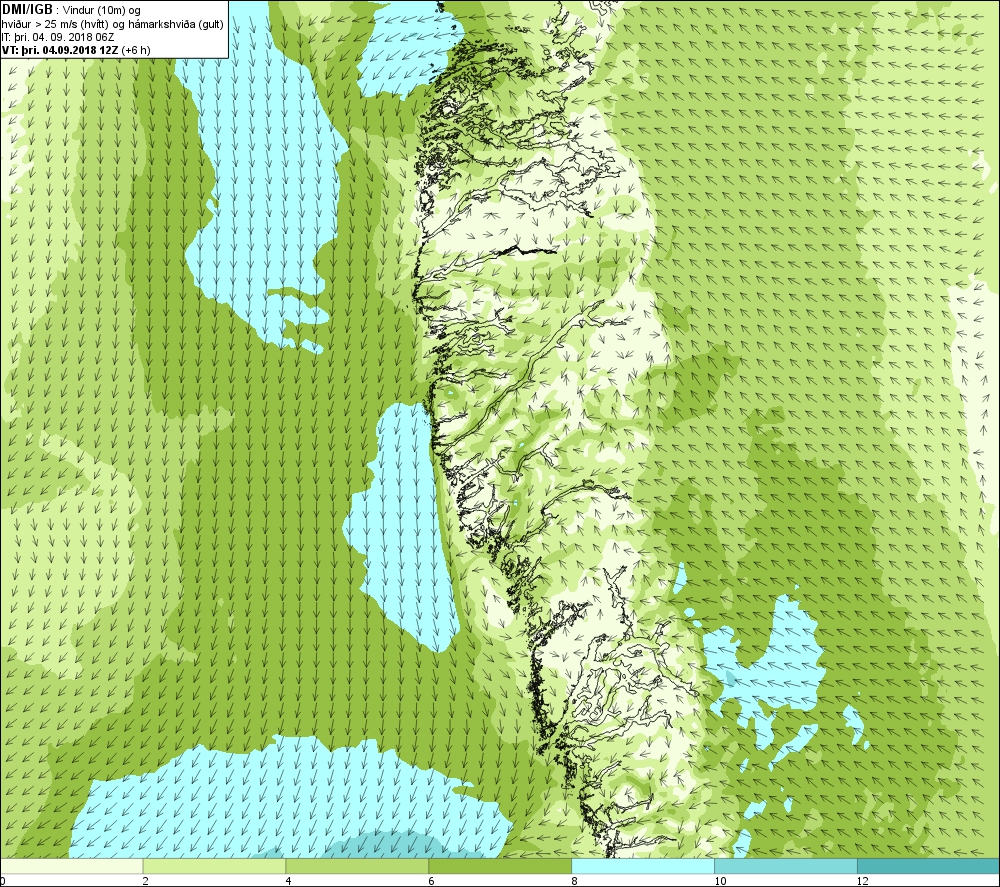The height and width of the screenshot is (887, 1000).
Task: Click the 10–12 m/s cyan legend swatch
Action: pos(786,866)
